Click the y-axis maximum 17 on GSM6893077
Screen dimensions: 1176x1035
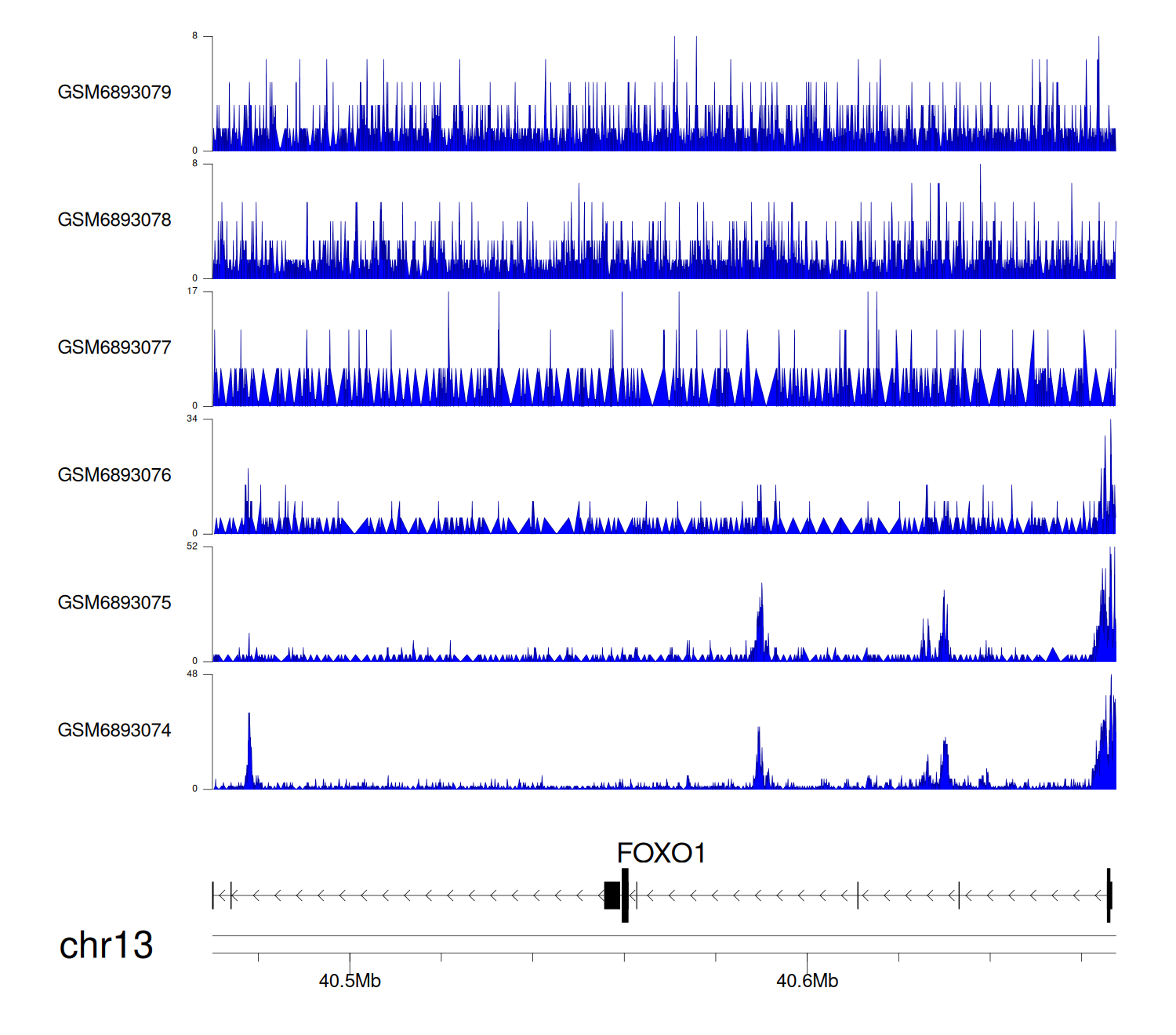tap(192, 291)
